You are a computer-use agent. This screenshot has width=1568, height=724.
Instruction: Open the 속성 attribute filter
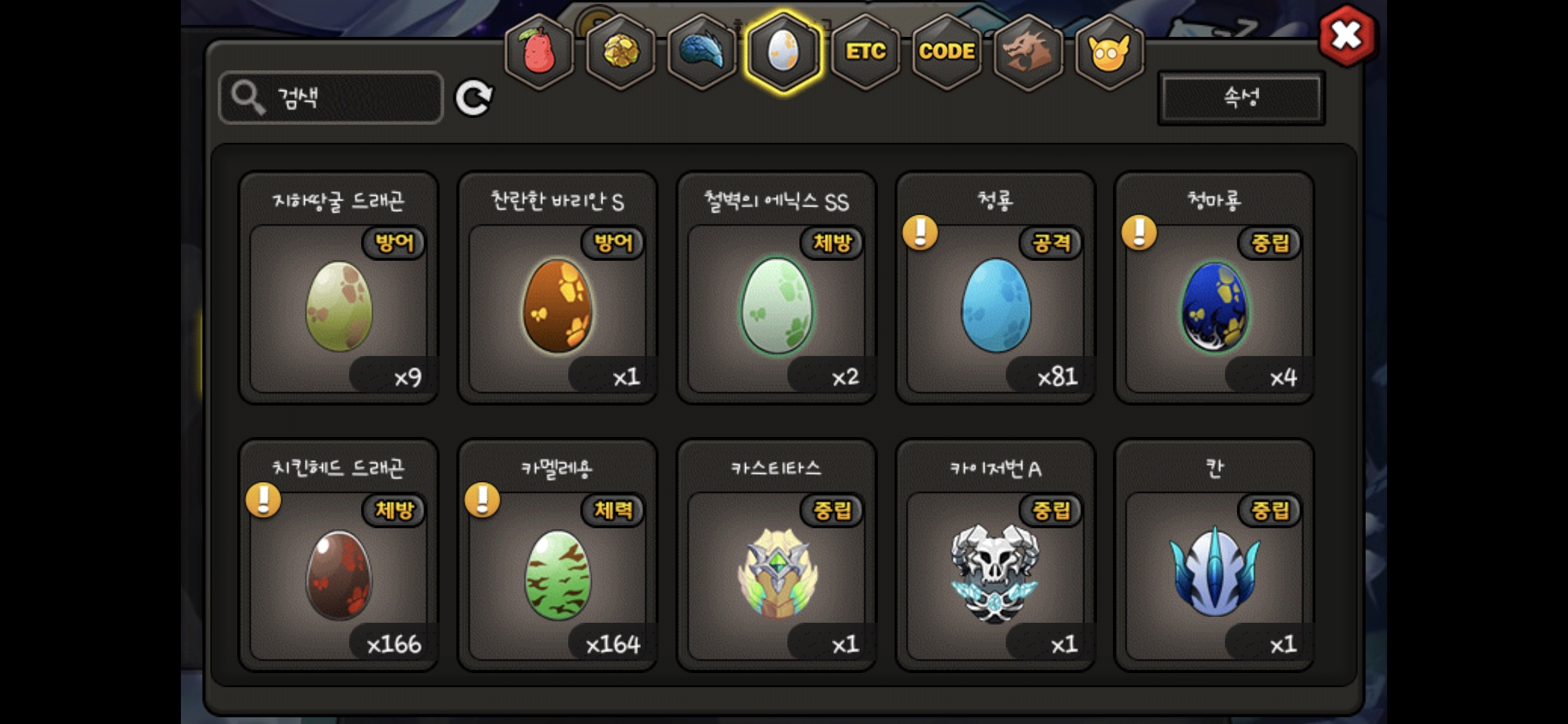coord(1242,98)
